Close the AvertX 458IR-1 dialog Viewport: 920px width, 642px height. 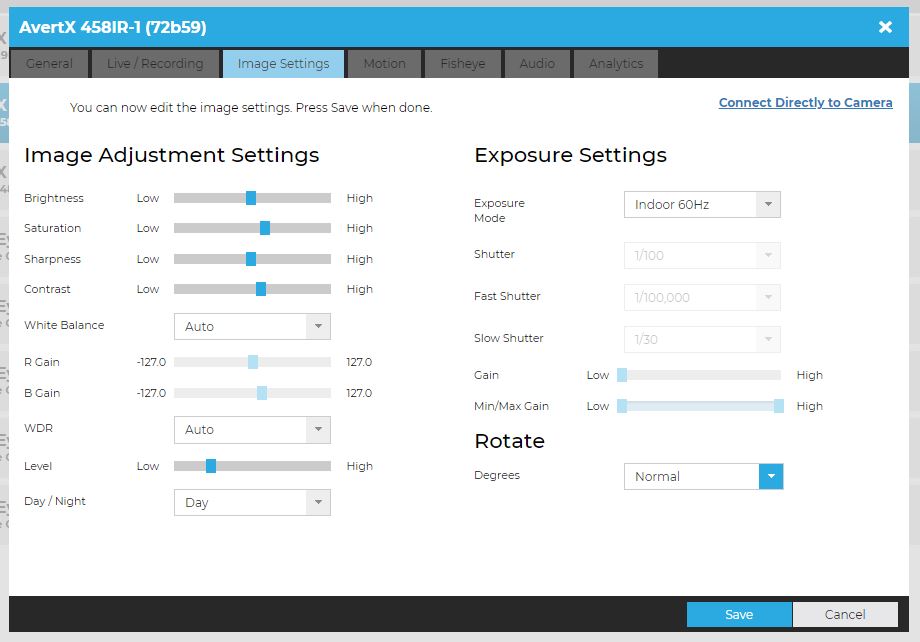pyautogui.click(x=885, y=27)
